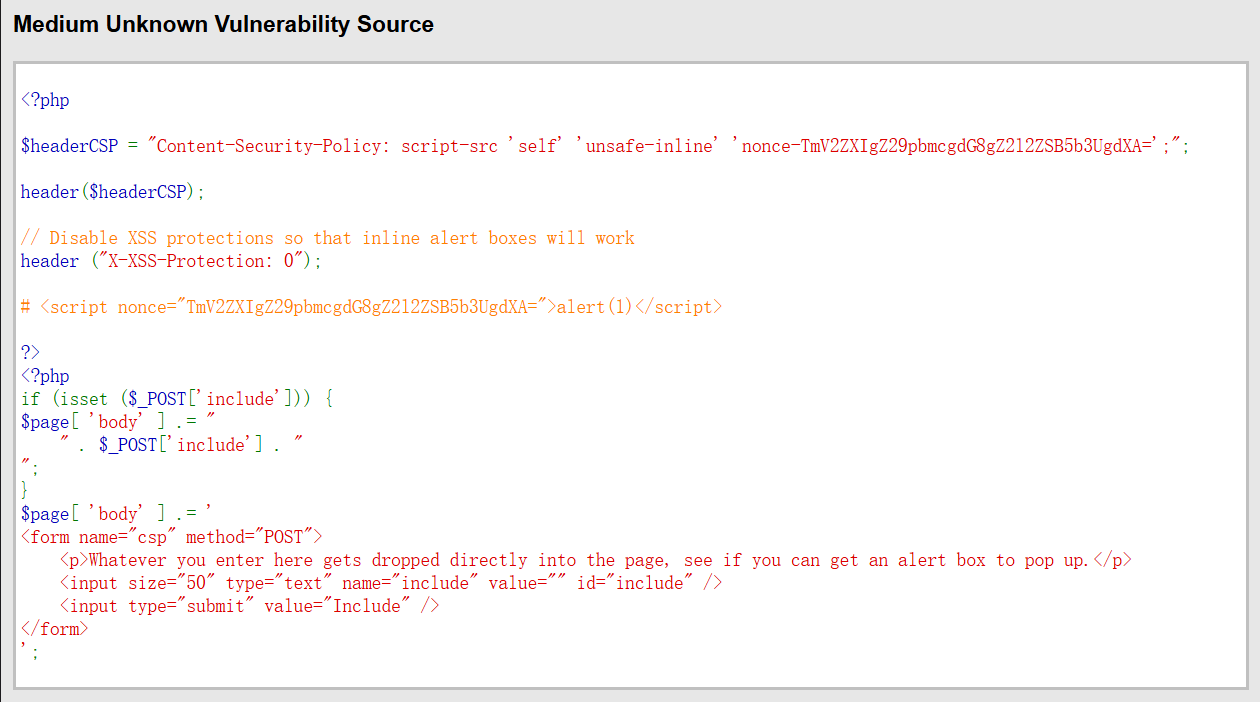Click the submit input value="Include" code line
Screen dimensions: 1260x702
(249, 606)
